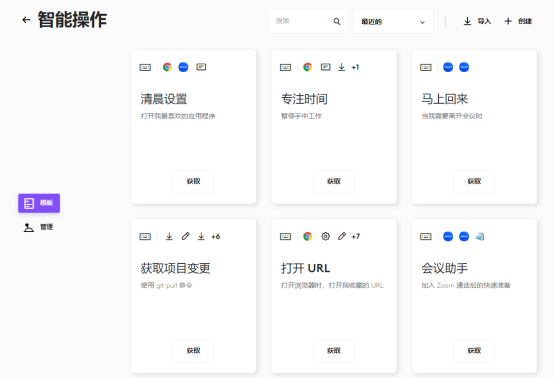Viewport: 554px width, 378px height.
Task: Click the notebook icon in 会议助手 card
Action: 480,236
